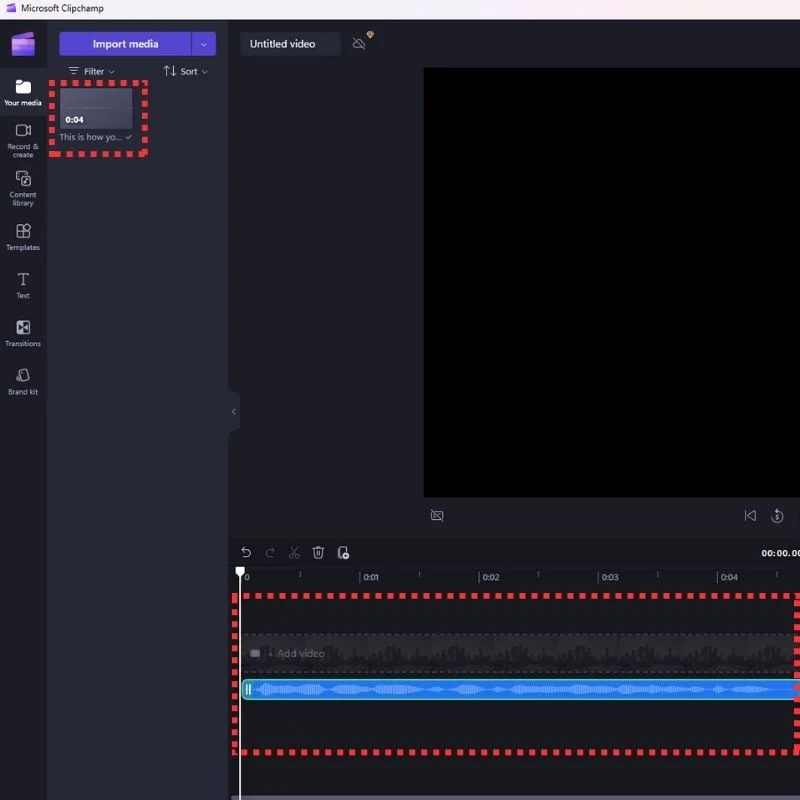Select the 0:04 media thumbnail
Screen dimensions: 800x800
click(x=96, y=108)
